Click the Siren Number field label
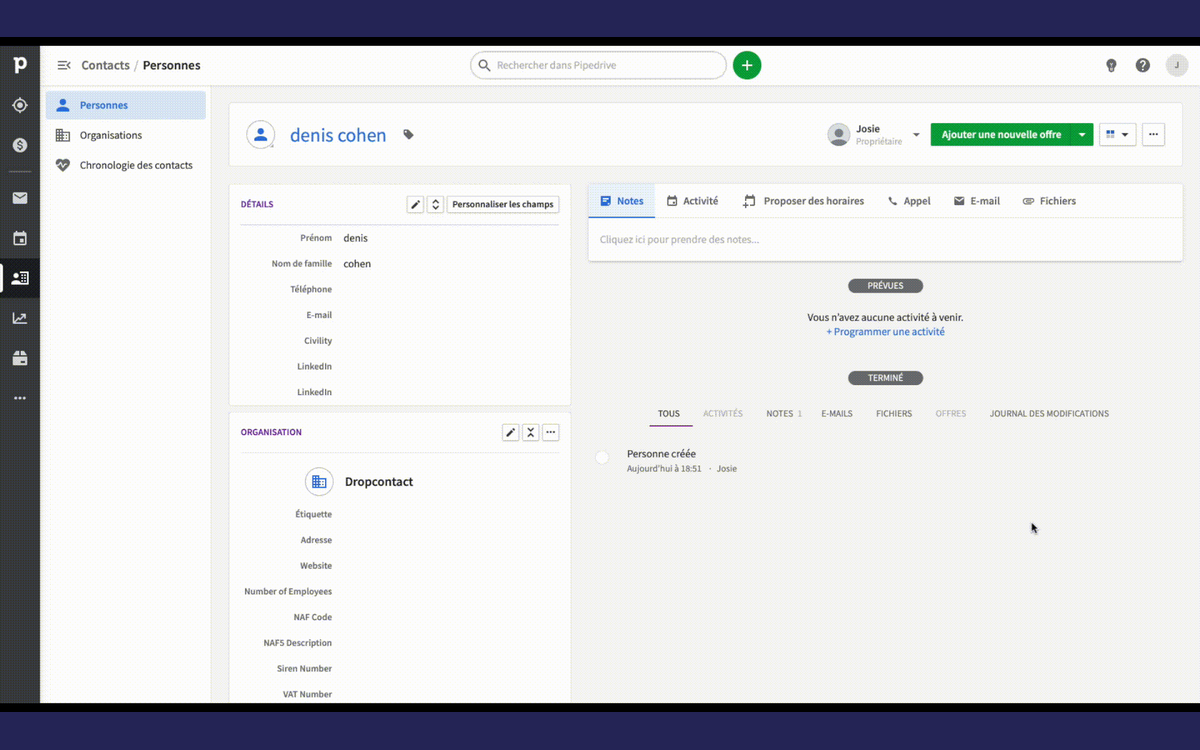 (304, 668)
